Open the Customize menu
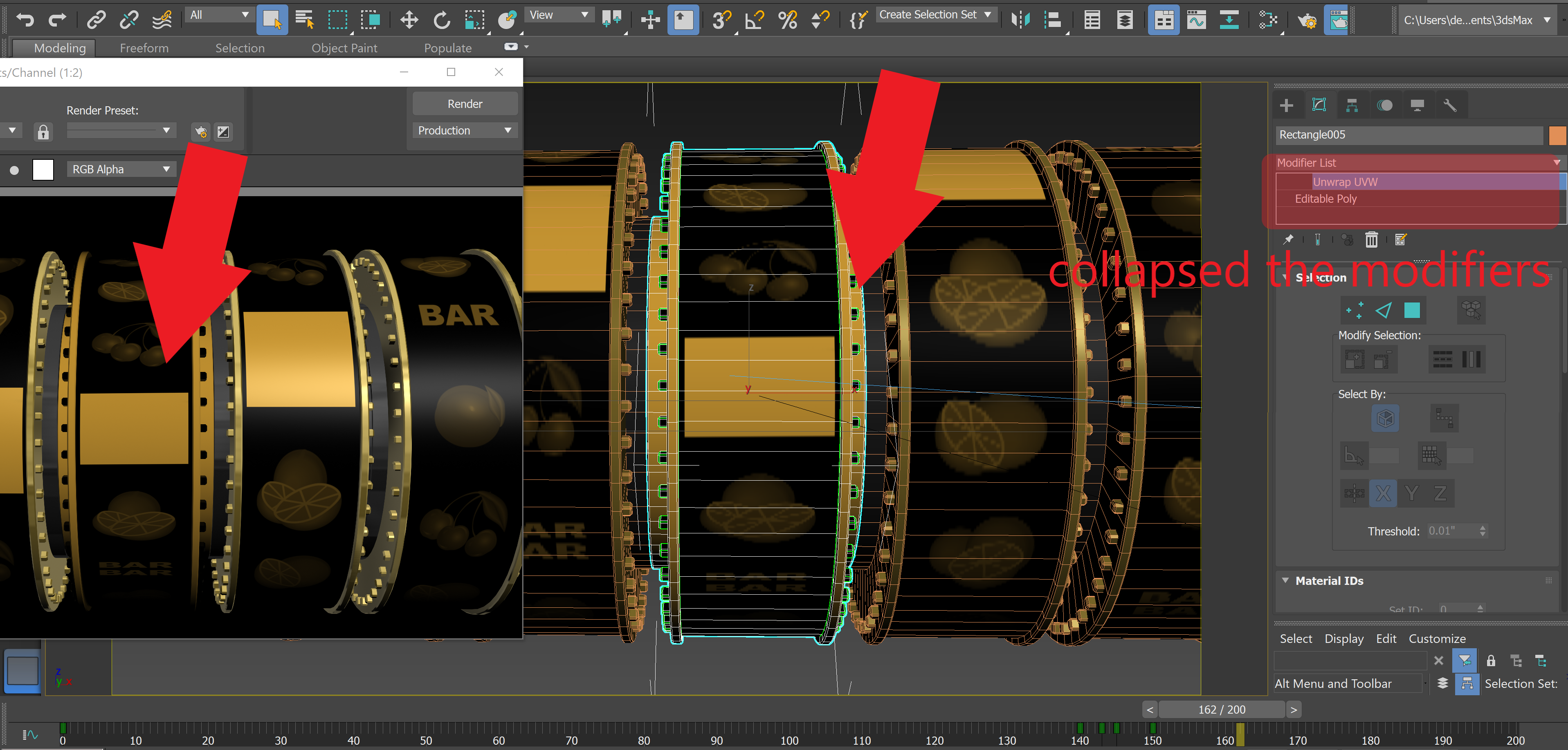The width and height of the screenshot is (1568, 750). (1437, 638)
